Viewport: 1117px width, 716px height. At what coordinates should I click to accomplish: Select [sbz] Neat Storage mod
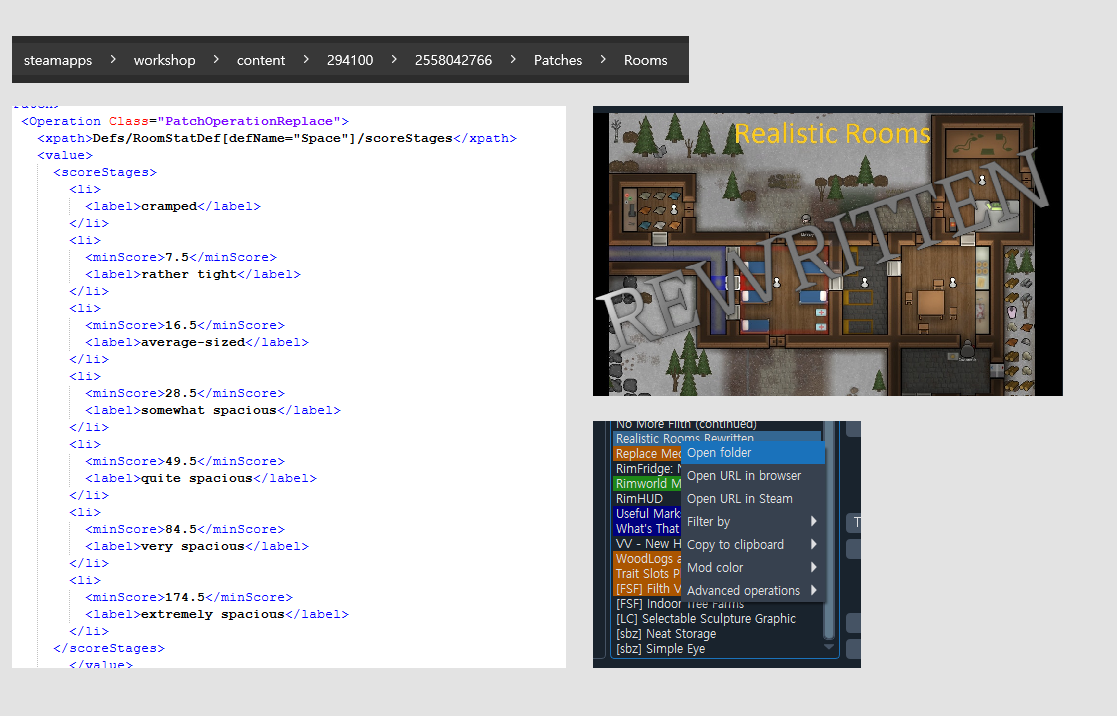click(666, 633)
